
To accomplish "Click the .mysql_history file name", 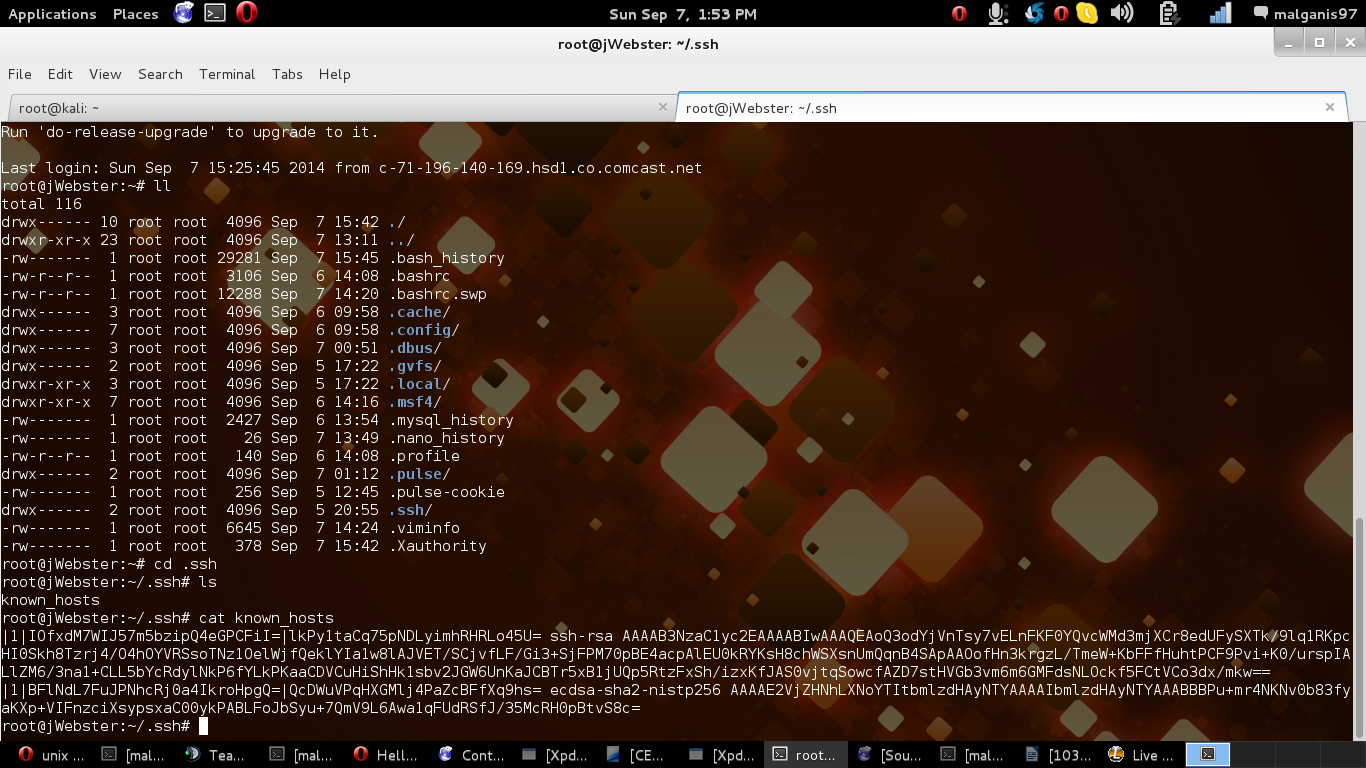I will 451,420.
